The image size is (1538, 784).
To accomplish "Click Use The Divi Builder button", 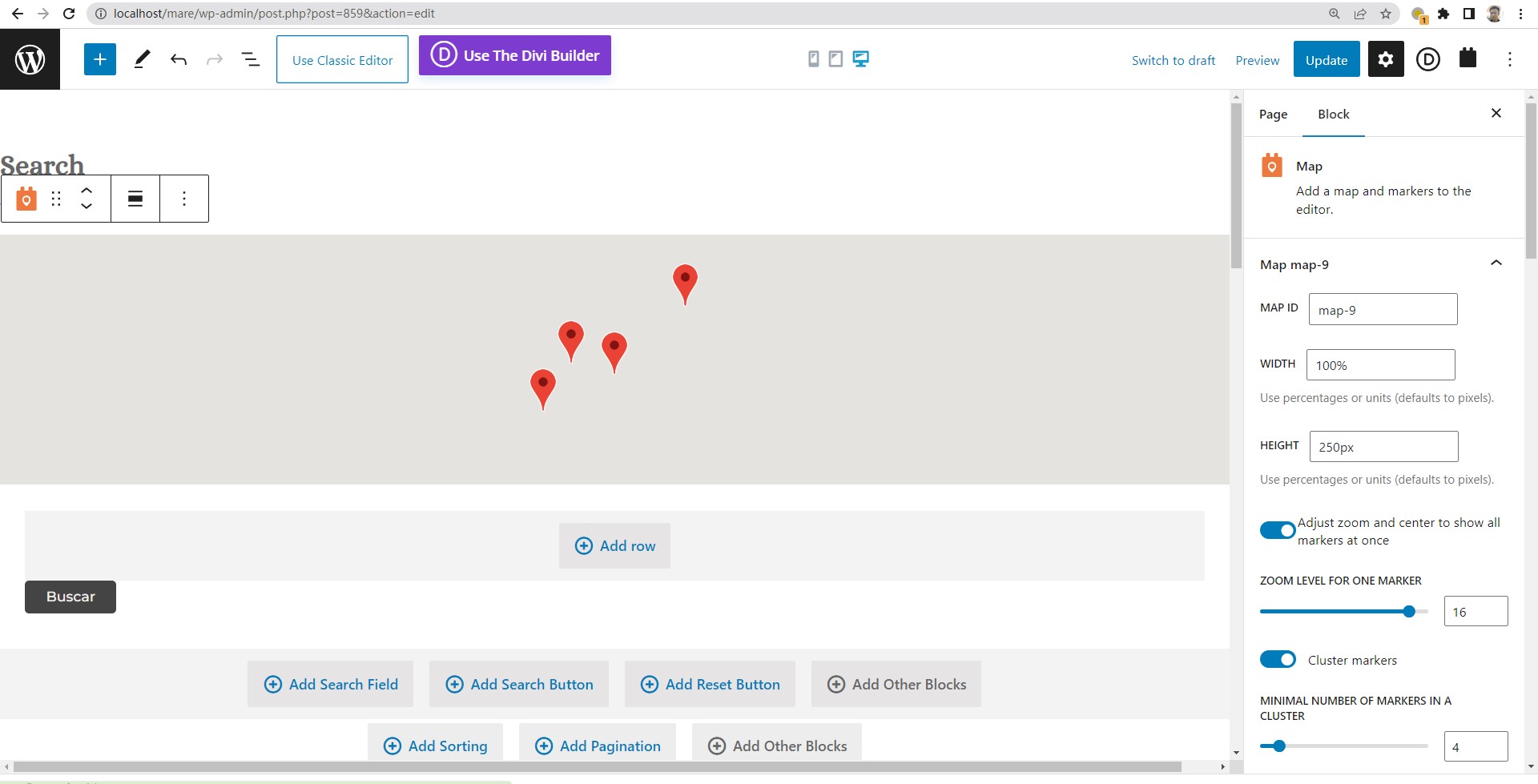I will 515,55.
